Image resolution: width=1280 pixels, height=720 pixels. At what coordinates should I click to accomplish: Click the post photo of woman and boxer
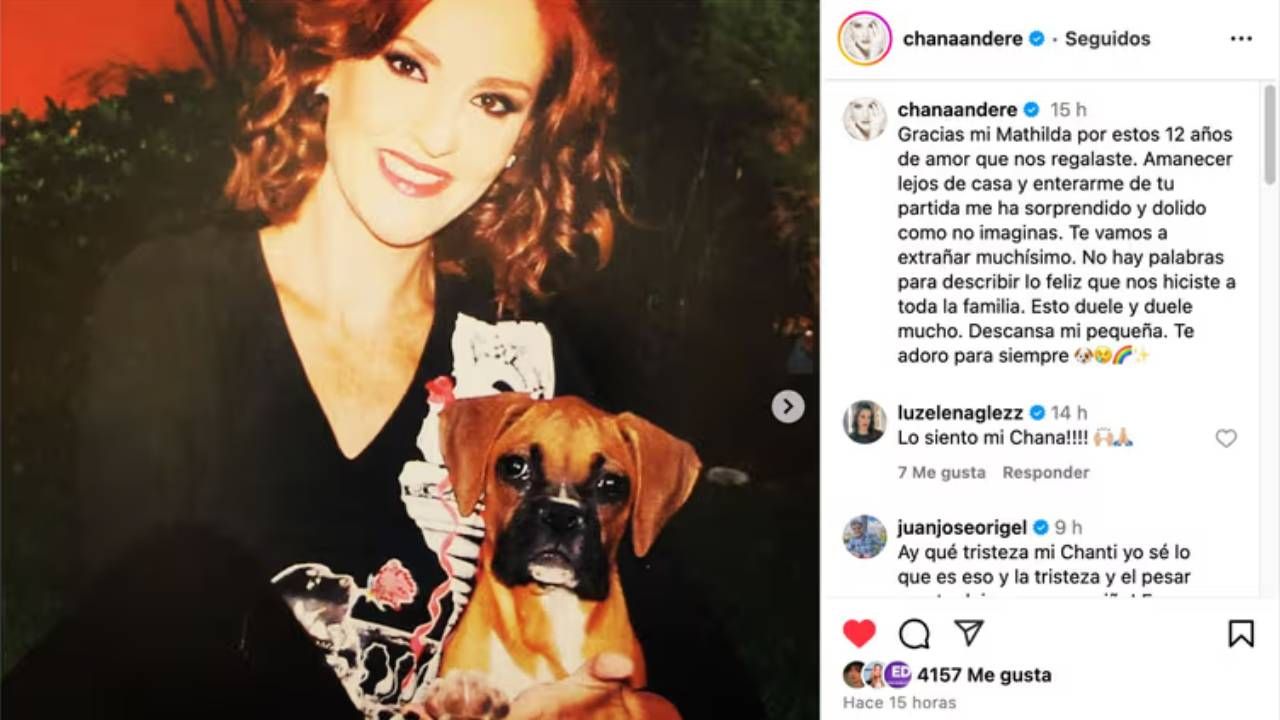coord(410,360)
